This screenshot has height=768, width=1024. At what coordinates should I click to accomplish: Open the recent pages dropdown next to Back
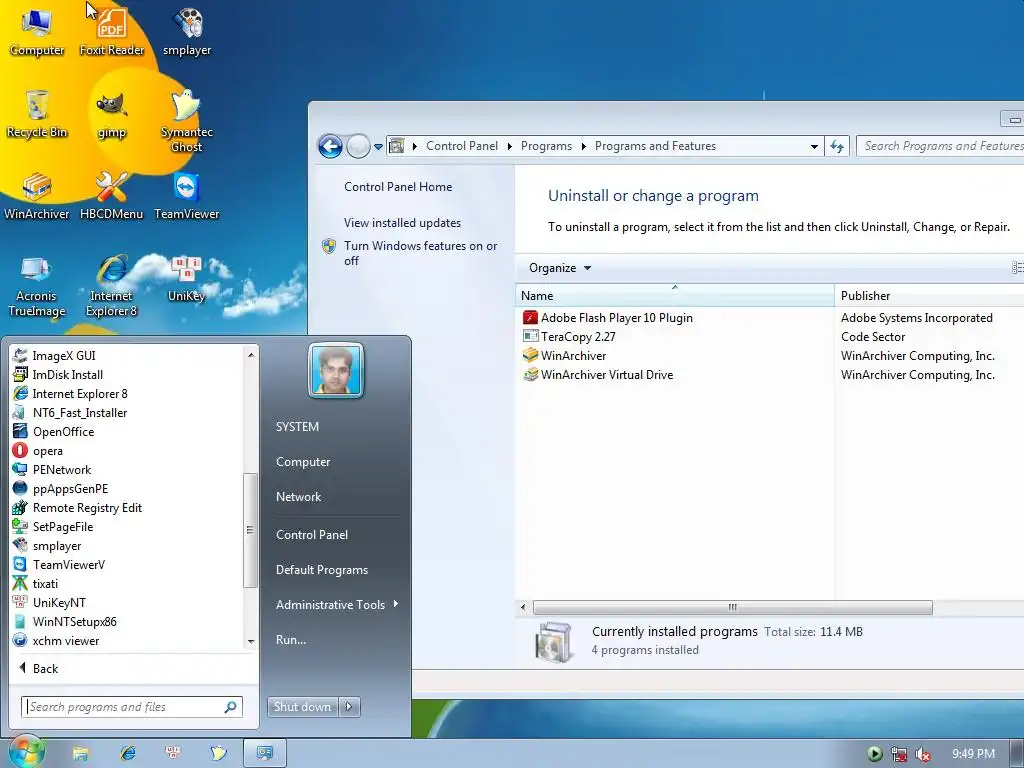378,147
